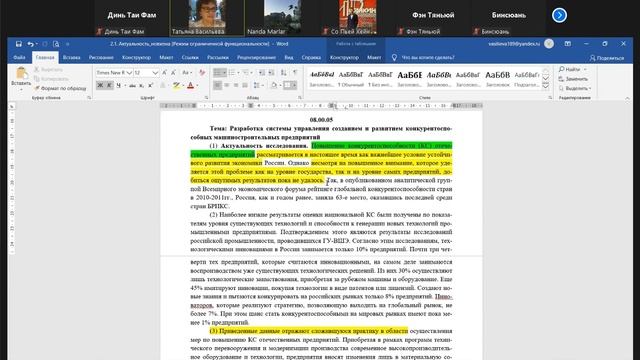The width and height of the screenshot is (640, 360).
Task: Open the Шрифт dialog launcher
Action: click(206, 98)
